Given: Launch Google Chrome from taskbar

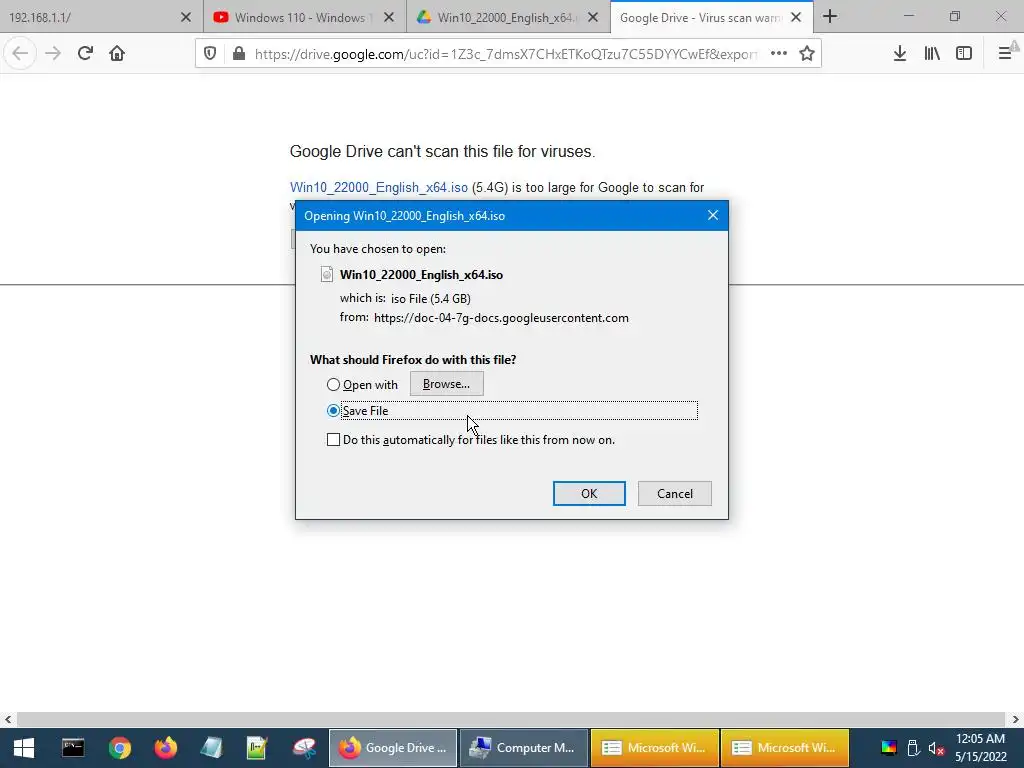Looking at the screenshot, I should tap(120, 748).
